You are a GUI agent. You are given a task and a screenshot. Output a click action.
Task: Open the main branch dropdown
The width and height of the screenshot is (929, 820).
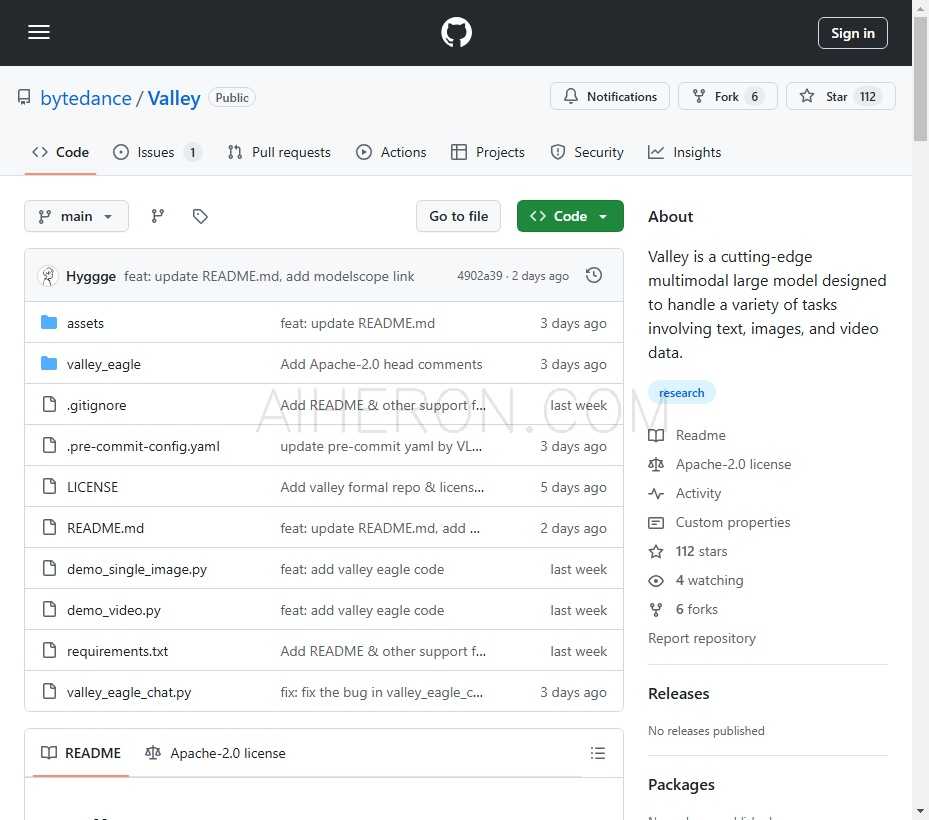point(76,216)
